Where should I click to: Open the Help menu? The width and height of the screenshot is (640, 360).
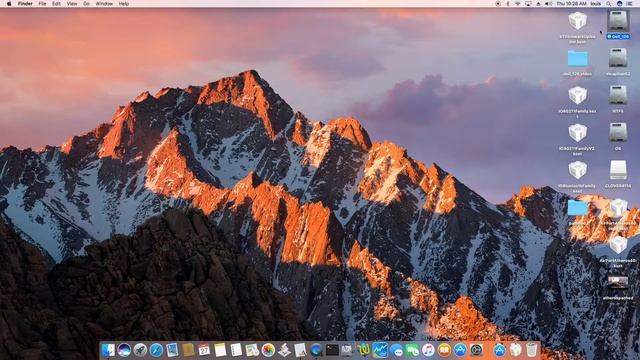pyautogui.click(x=124, y=4)
